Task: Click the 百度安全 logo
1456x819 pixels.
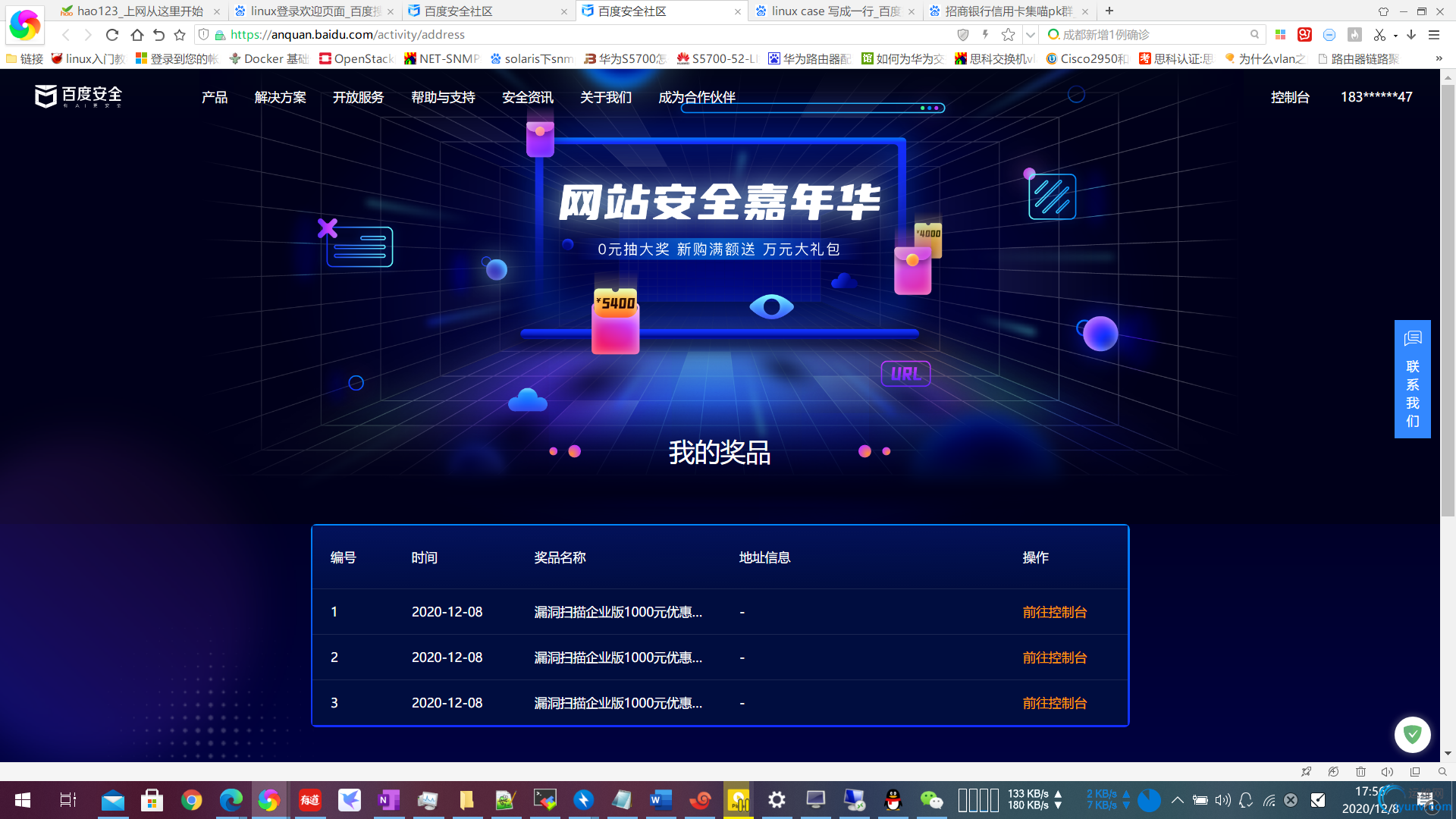Action: (x=78, y=96)
